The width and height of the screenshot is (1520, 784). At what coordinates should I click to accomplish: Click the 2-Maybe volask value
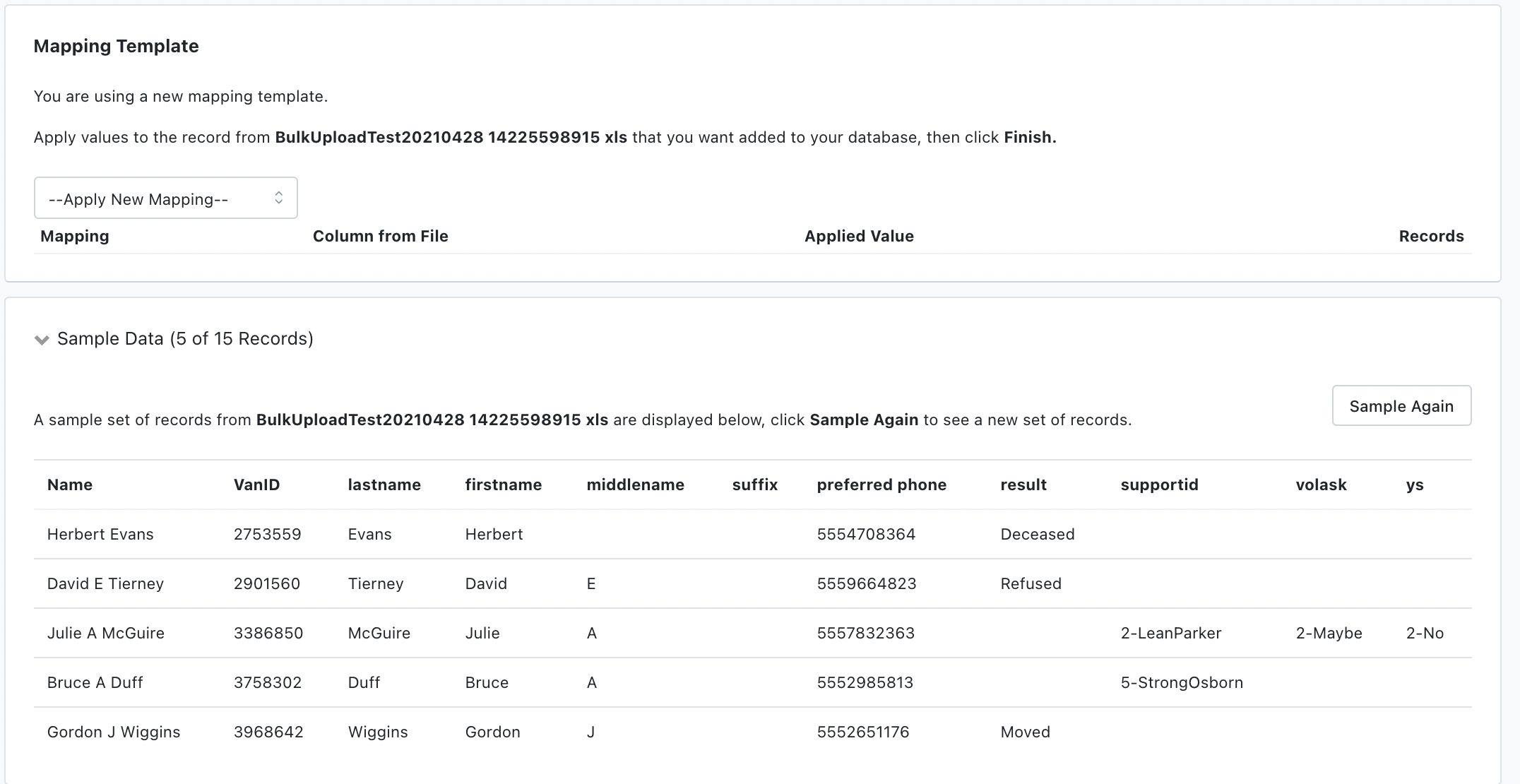click(x=1328, y=633)
